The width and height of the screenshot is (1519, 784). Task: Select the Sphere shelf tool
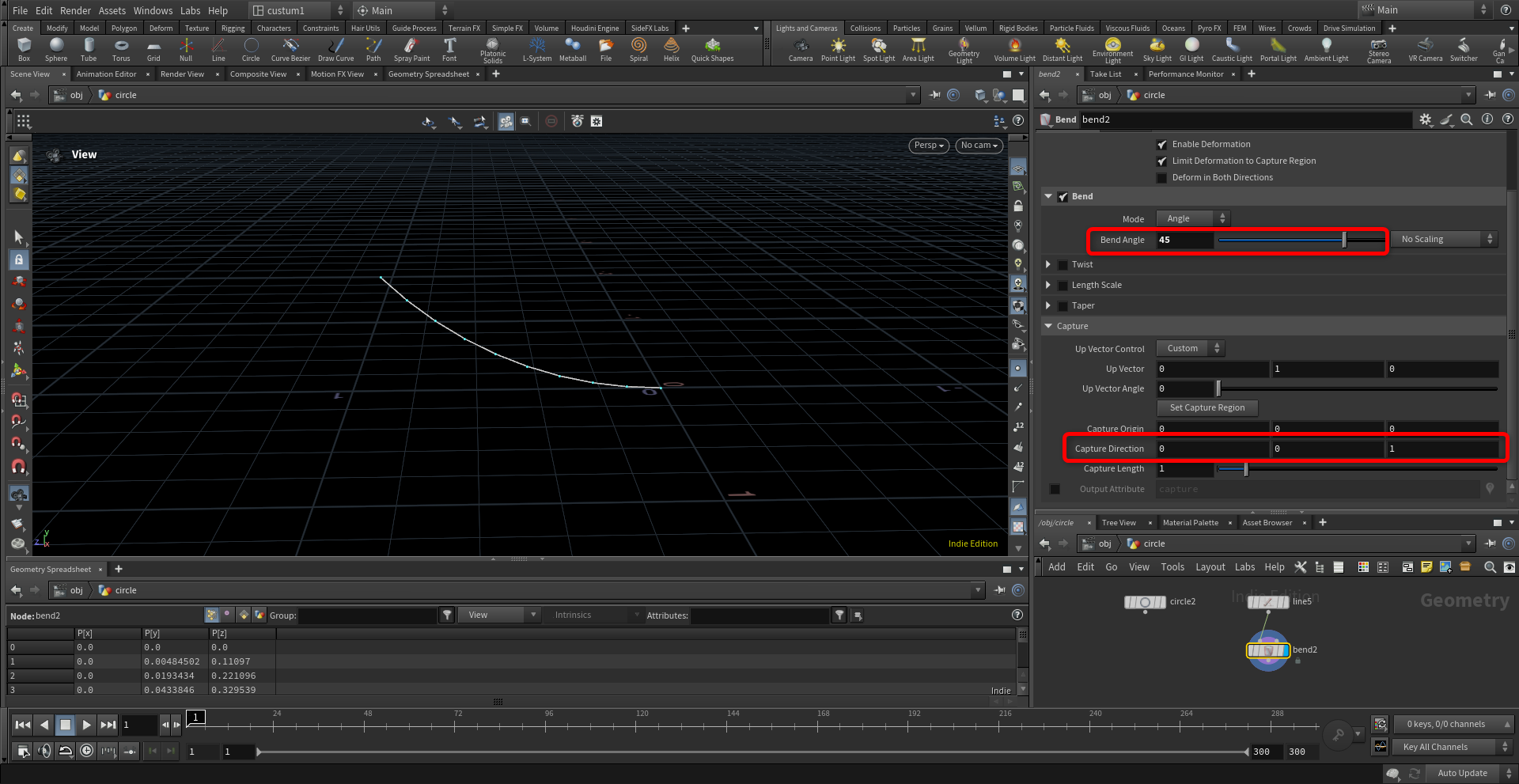[56, 48]
